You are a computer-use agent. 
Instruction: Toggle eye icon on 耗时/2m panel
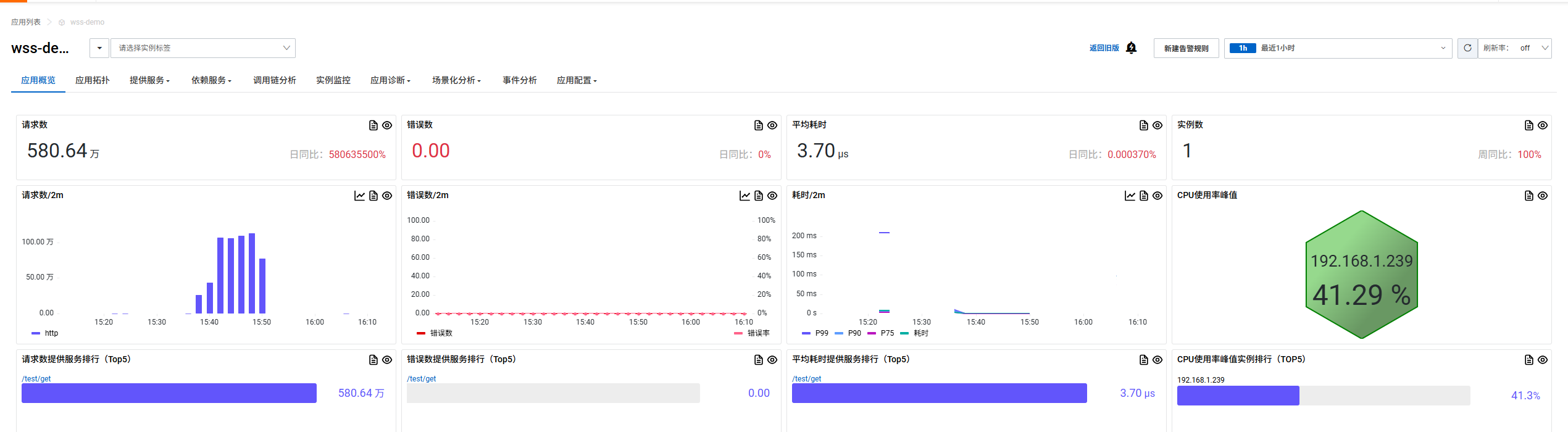tap(1157, 196)
